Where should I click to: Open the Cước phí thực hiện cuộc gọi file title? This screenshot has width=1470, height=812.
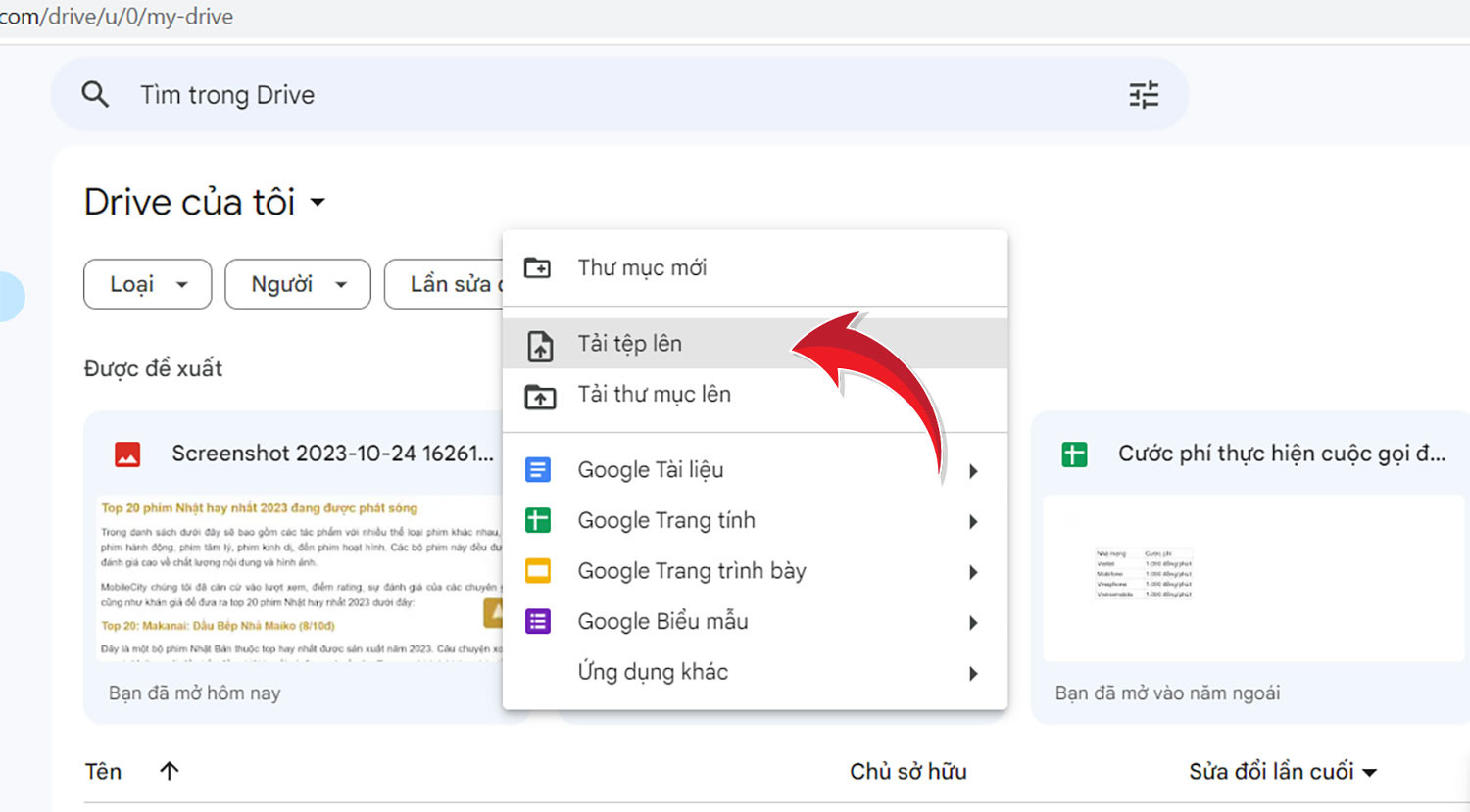pos(1282,454)
